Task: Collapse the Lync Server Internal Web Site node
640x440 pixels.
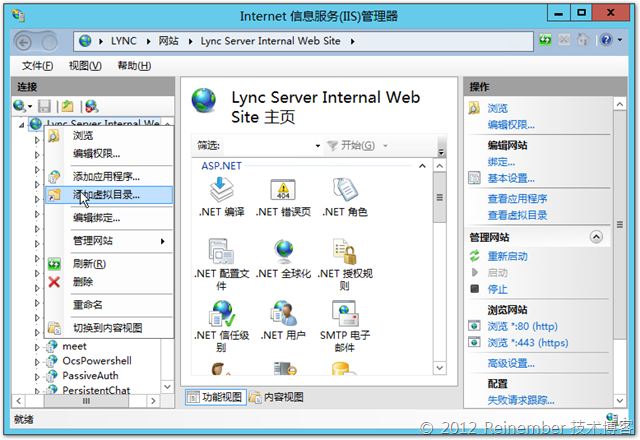Action: (21, 125)
